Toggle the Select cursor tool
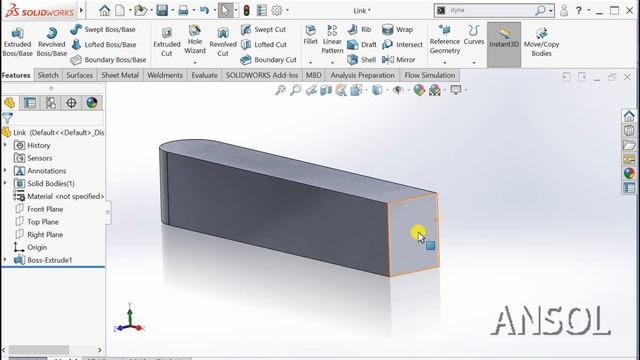This screenshot has height=360, width=640. 225,10
